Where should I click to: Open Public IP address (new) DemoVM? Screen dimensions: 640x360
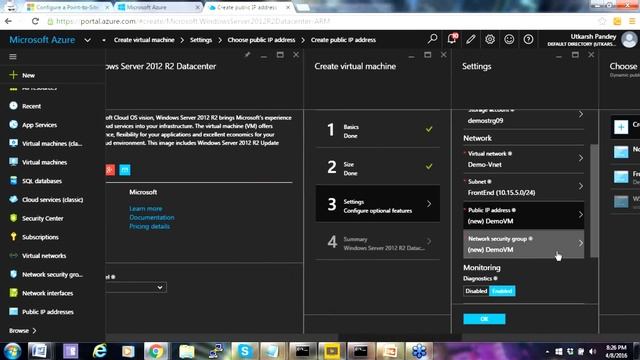point(524,215)
